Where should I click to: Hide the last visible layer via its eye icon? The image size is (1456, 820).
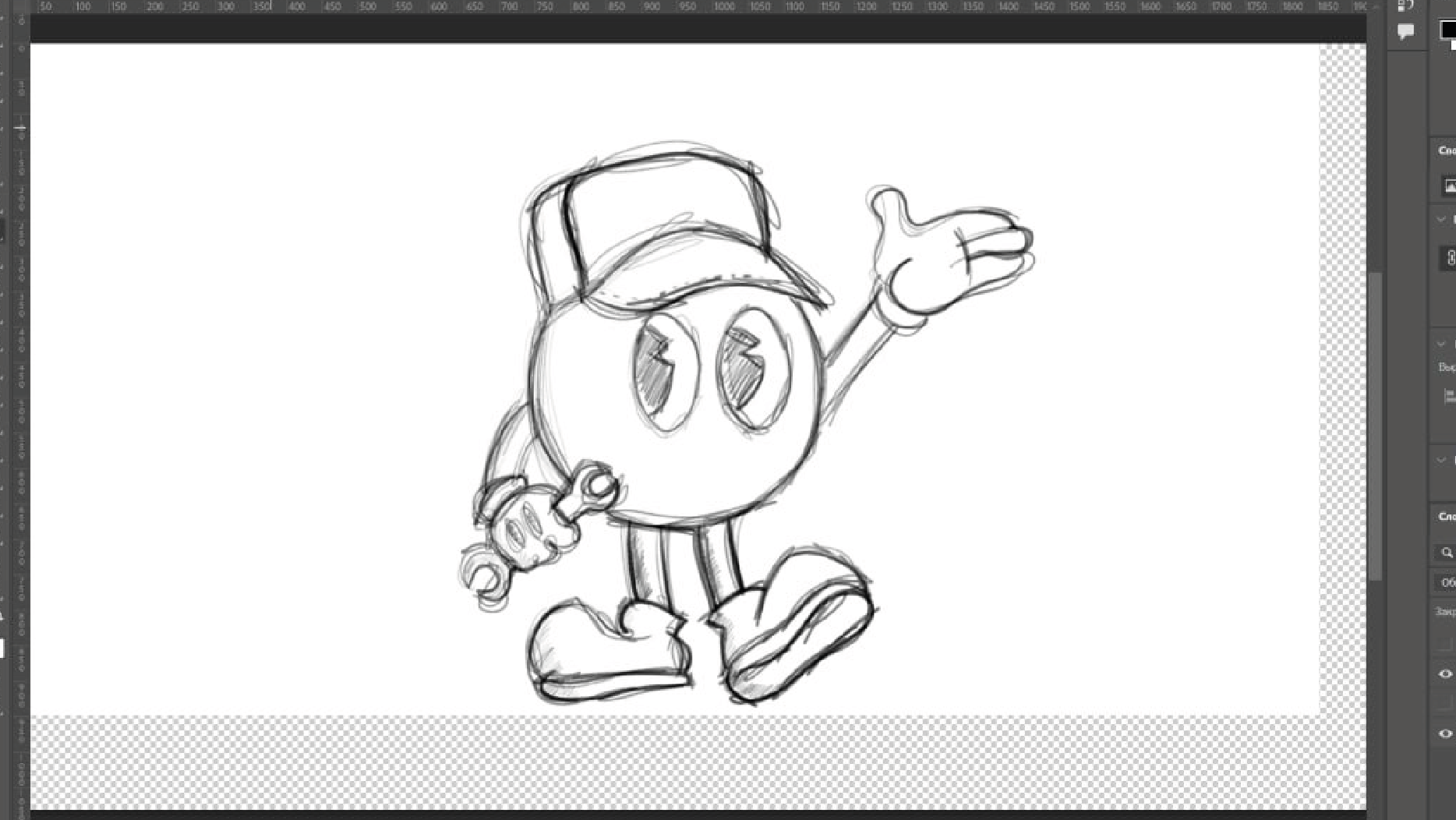point(1445,733)
